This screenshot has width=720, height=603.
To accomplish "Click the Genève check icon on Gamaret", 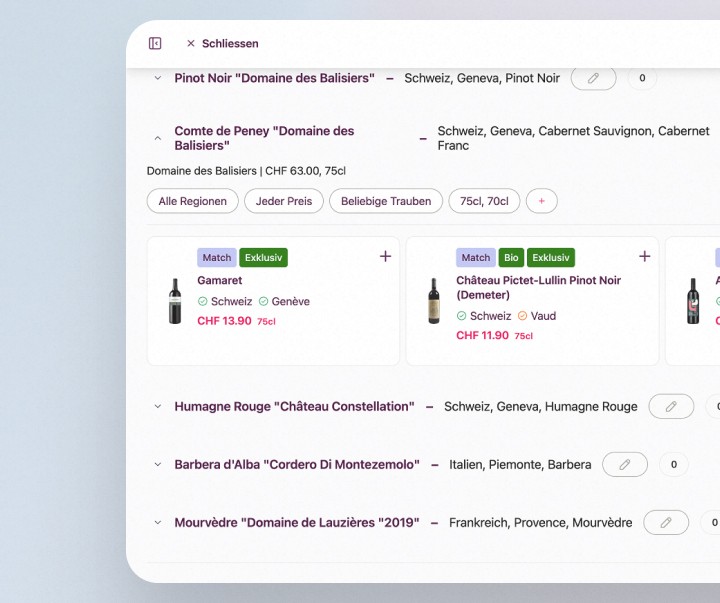I will coord(264,301).
